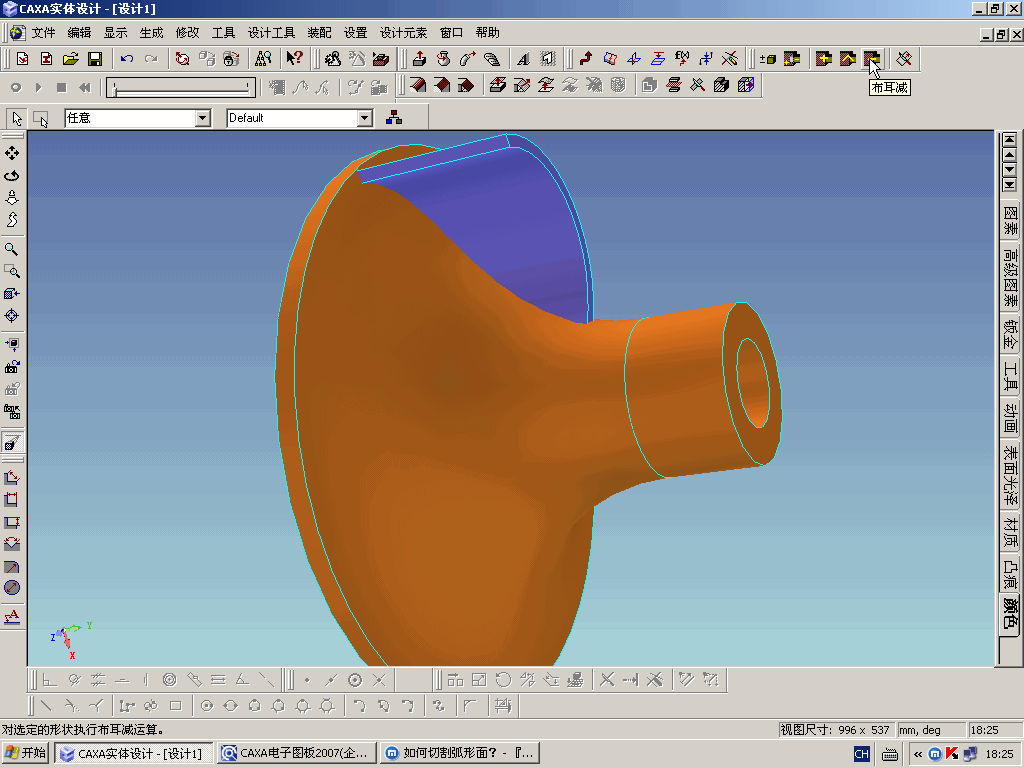Open the 设计工具 menu
1024x768 pixels.
tap(271, 33)
